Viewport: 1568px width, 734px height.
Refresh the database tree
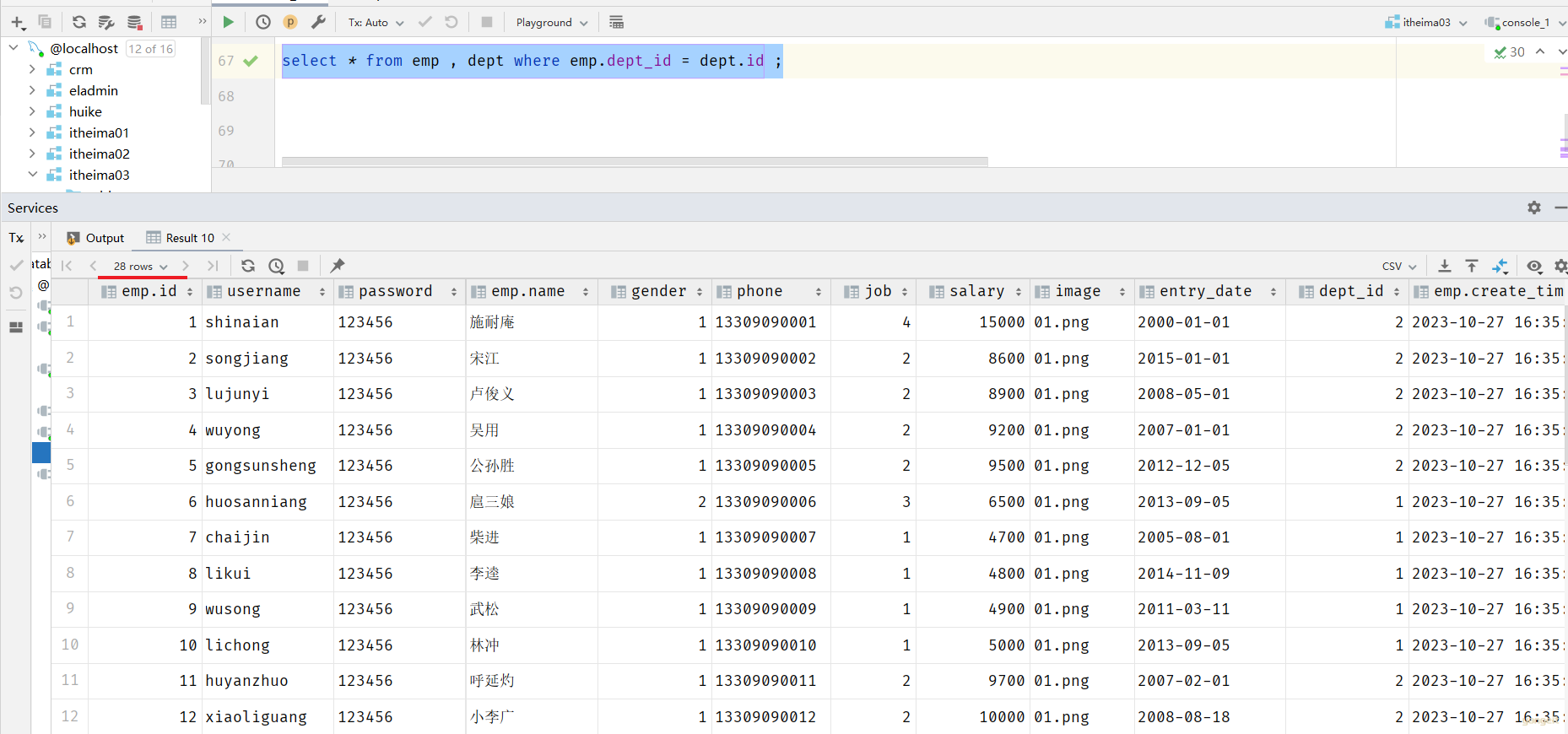coord(79,22)
